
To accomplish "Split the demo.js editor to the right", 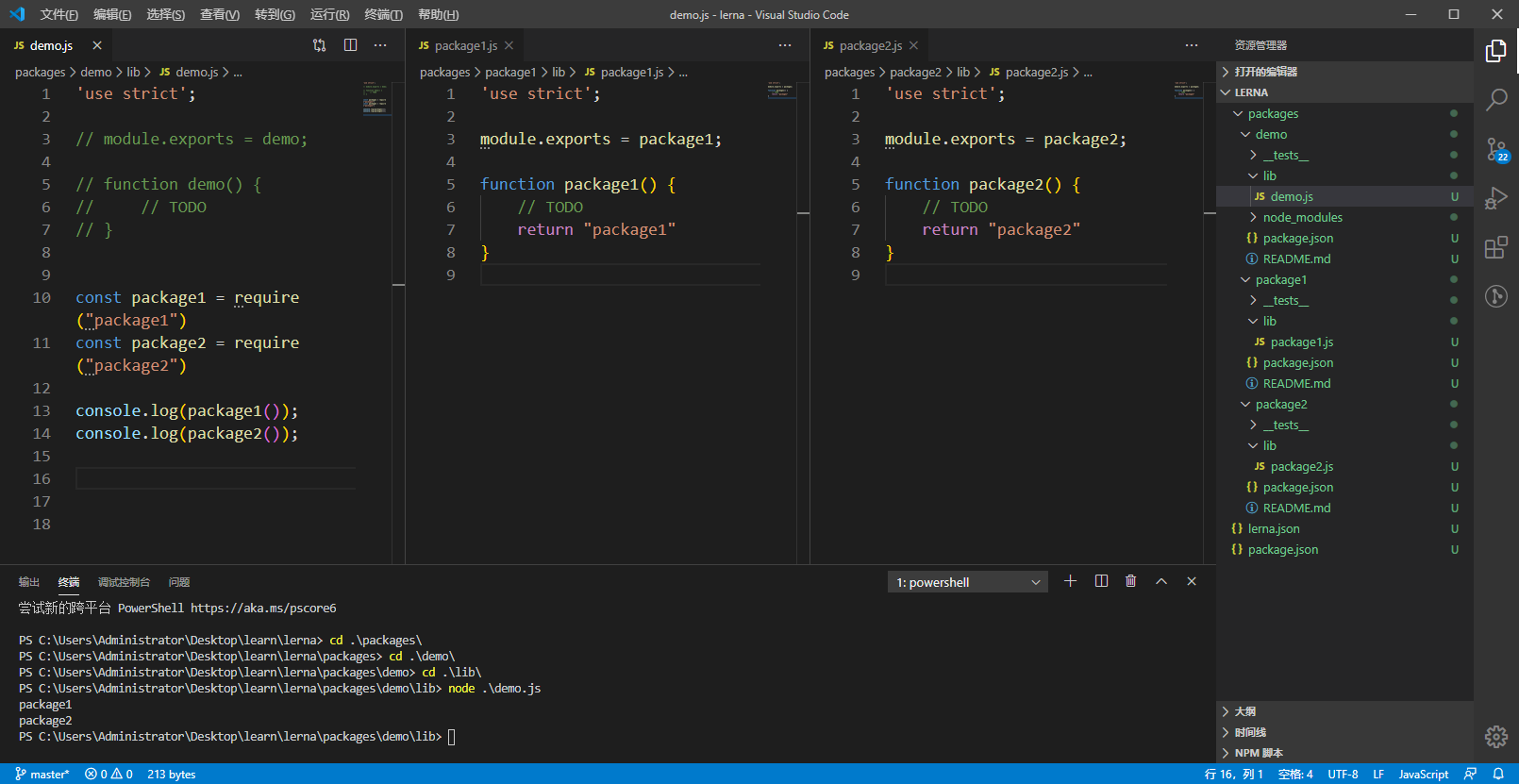I will tap(351, 45).
